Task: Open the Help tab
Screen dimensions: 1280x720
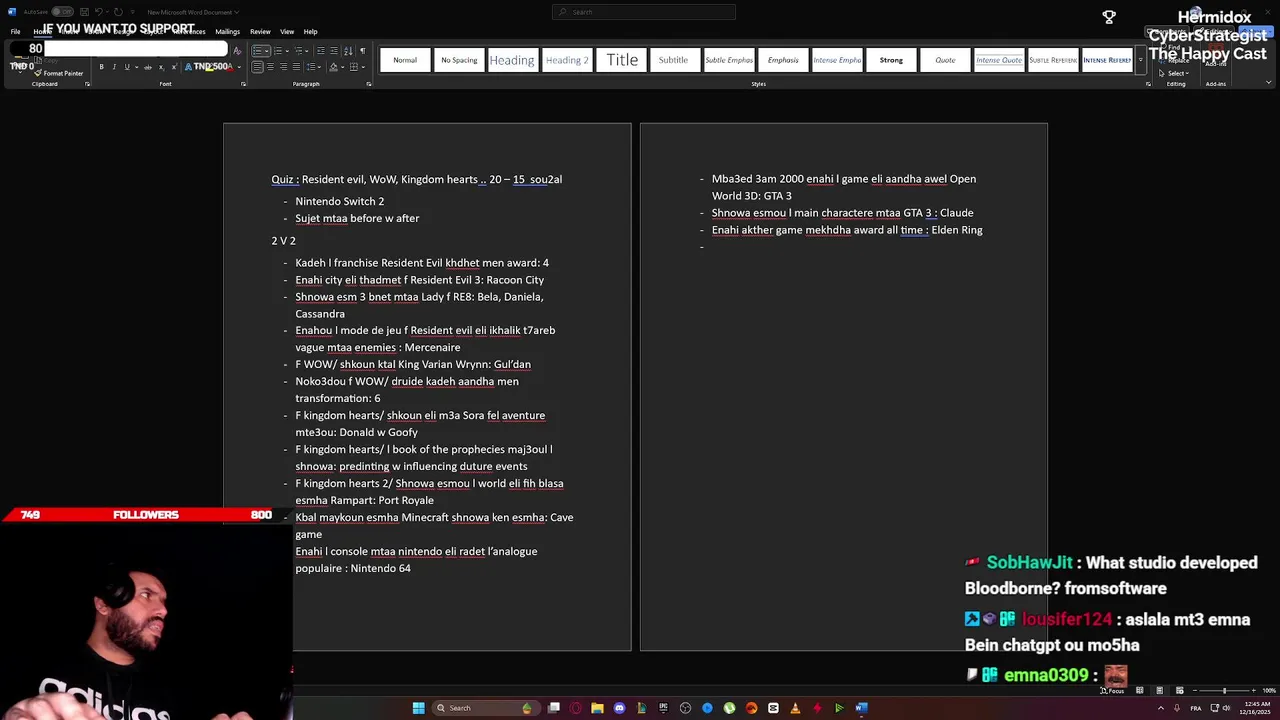Action: [310, 32]
